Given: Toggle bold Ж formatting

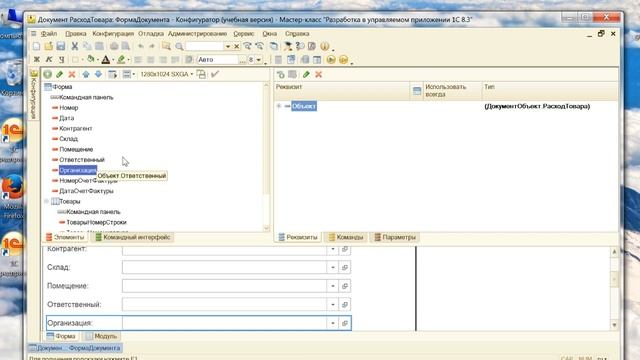Looking at the screenshot, I should tap(37, 60).
